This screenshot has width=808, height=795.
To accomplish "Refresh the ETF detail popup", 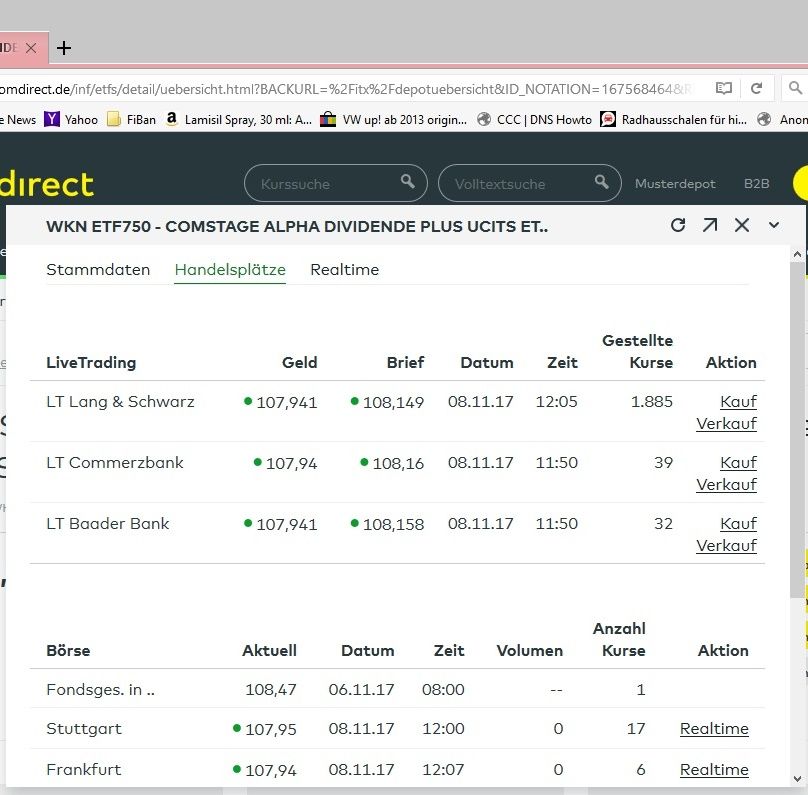I will (678, 225).
